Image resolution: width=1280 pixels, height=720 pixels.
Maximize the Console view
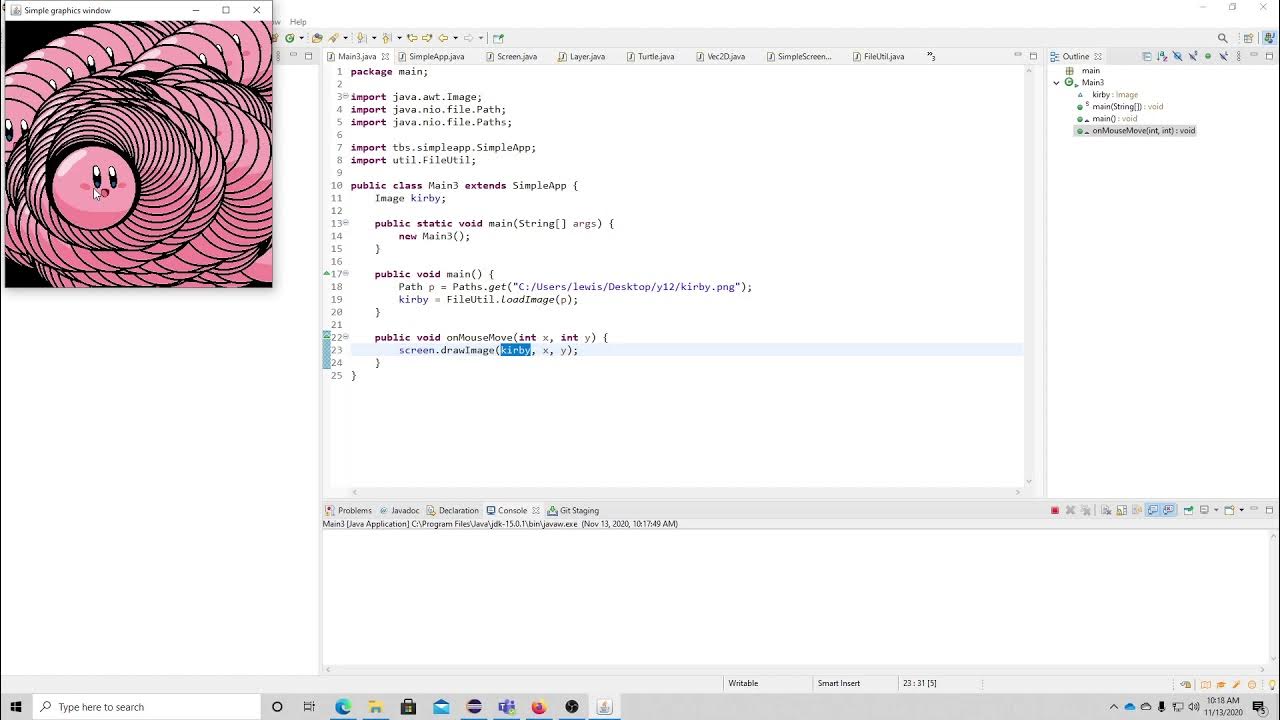1269,510
